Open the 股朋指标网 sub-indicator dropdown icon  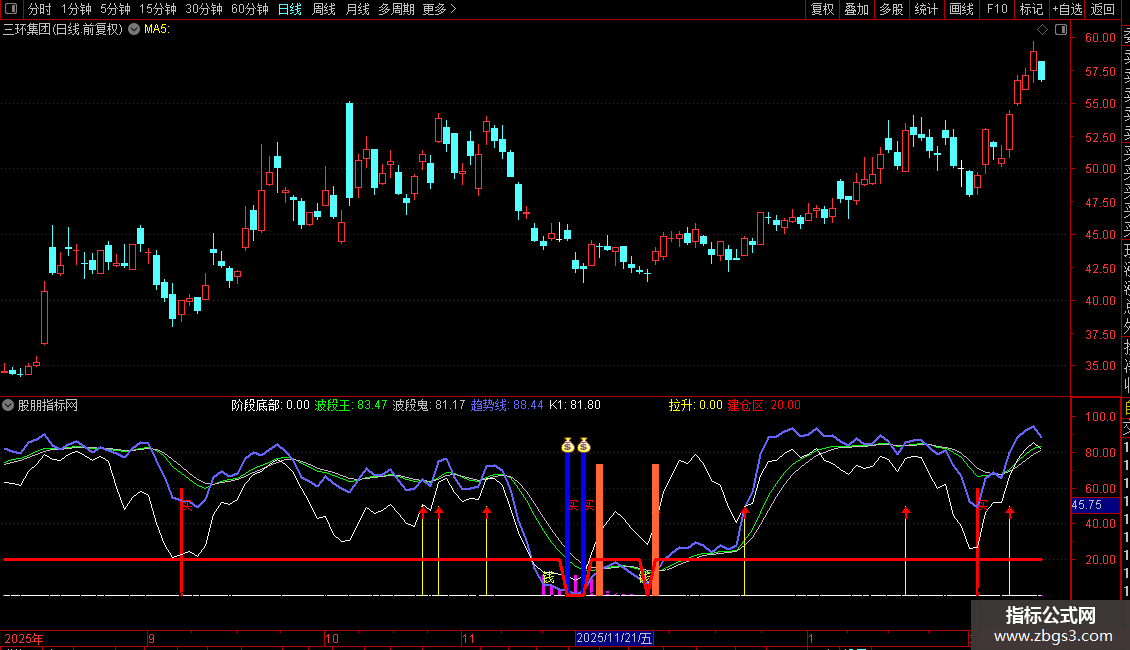click(8, 406)
